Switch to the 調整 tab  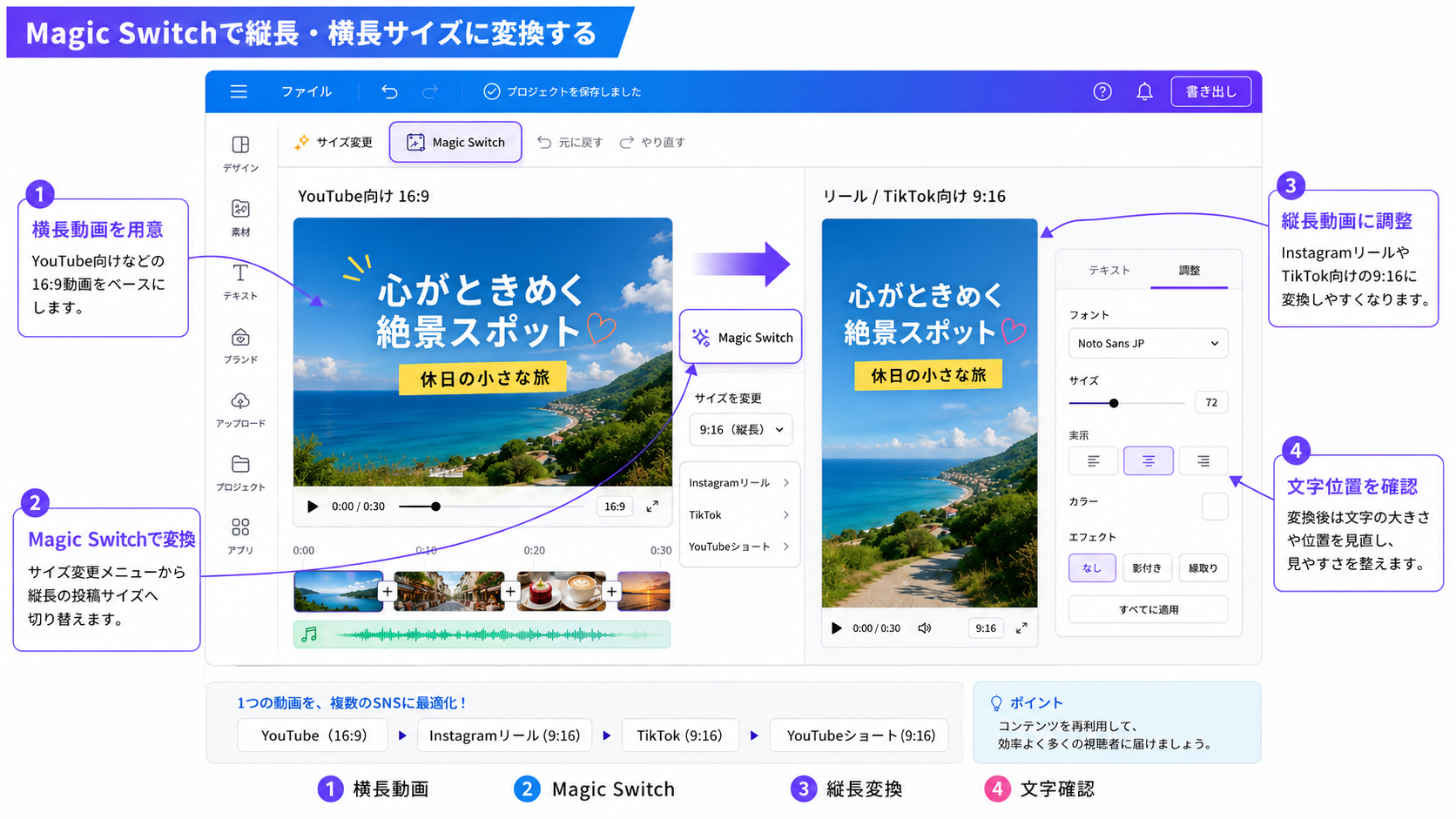click(1189, 271)
